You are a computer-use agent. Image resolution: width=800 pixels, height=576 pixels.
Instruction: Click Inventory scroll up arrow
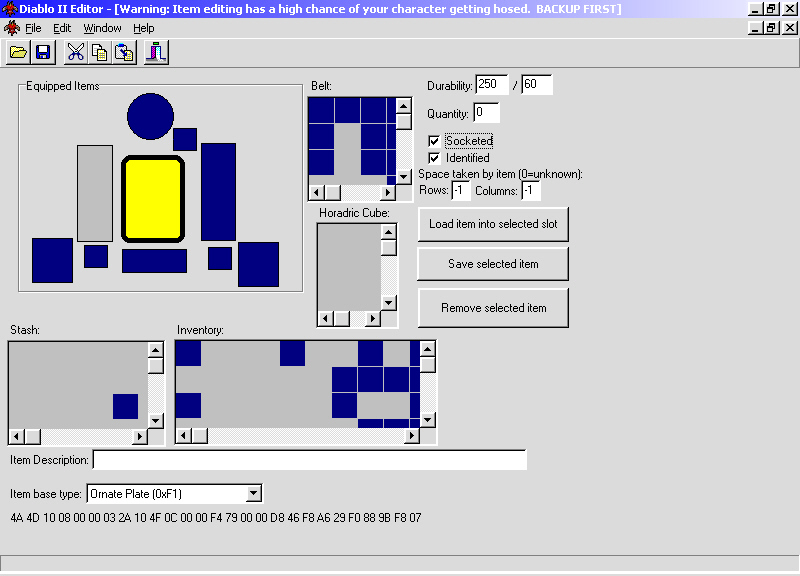point(428,349)
